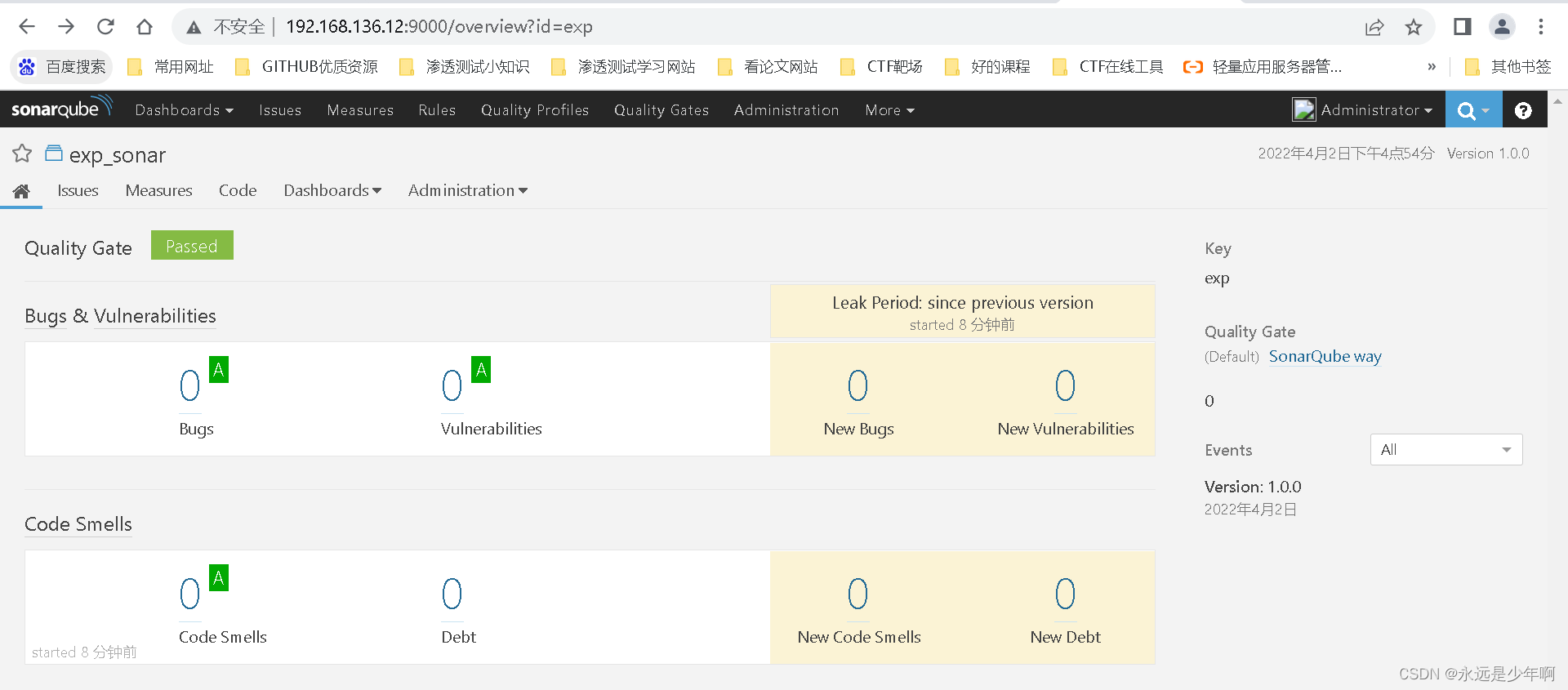Screen dimensions: 1568x690
Task: Open Measures in the top navigation
Action: 360,110
